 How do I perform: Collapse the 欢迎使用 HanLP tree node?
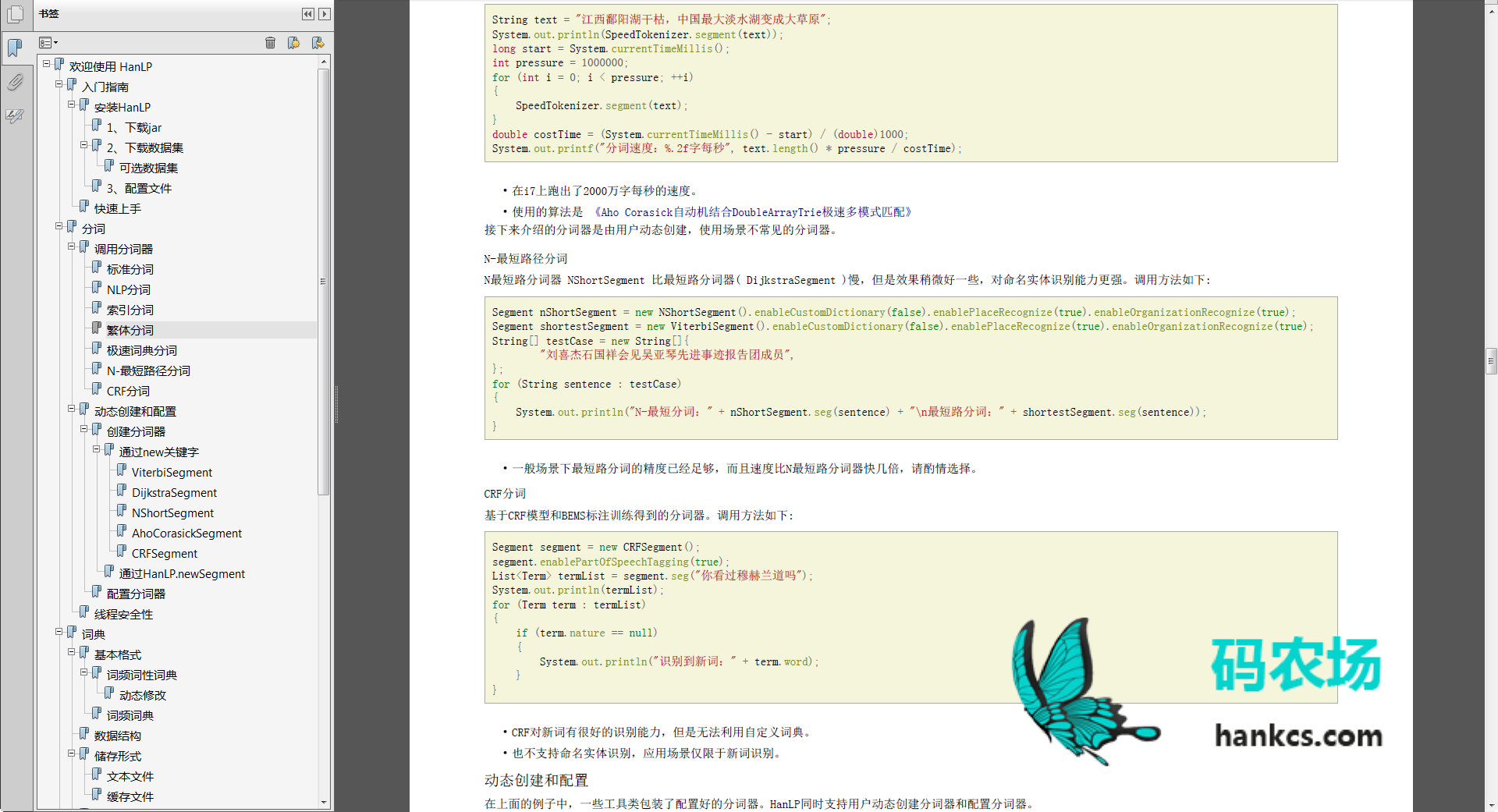pyautogui.click(x=47, y=64)
